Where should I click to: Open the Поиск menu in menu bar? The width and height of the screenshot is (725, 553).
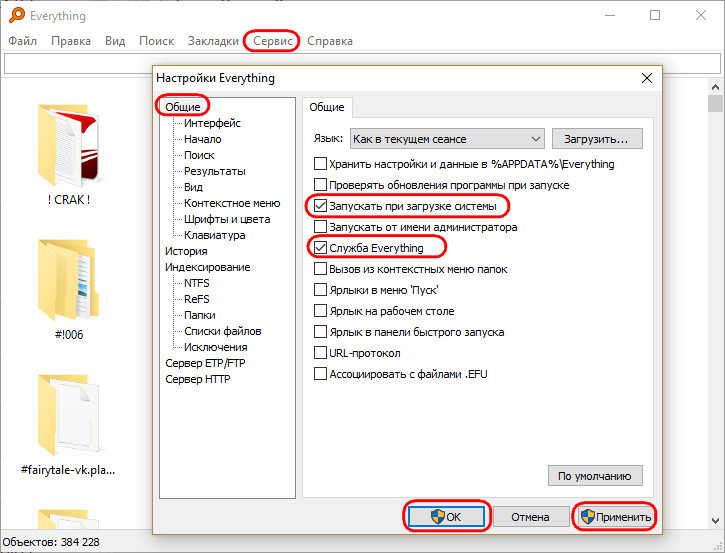click(x=156, y=41)
